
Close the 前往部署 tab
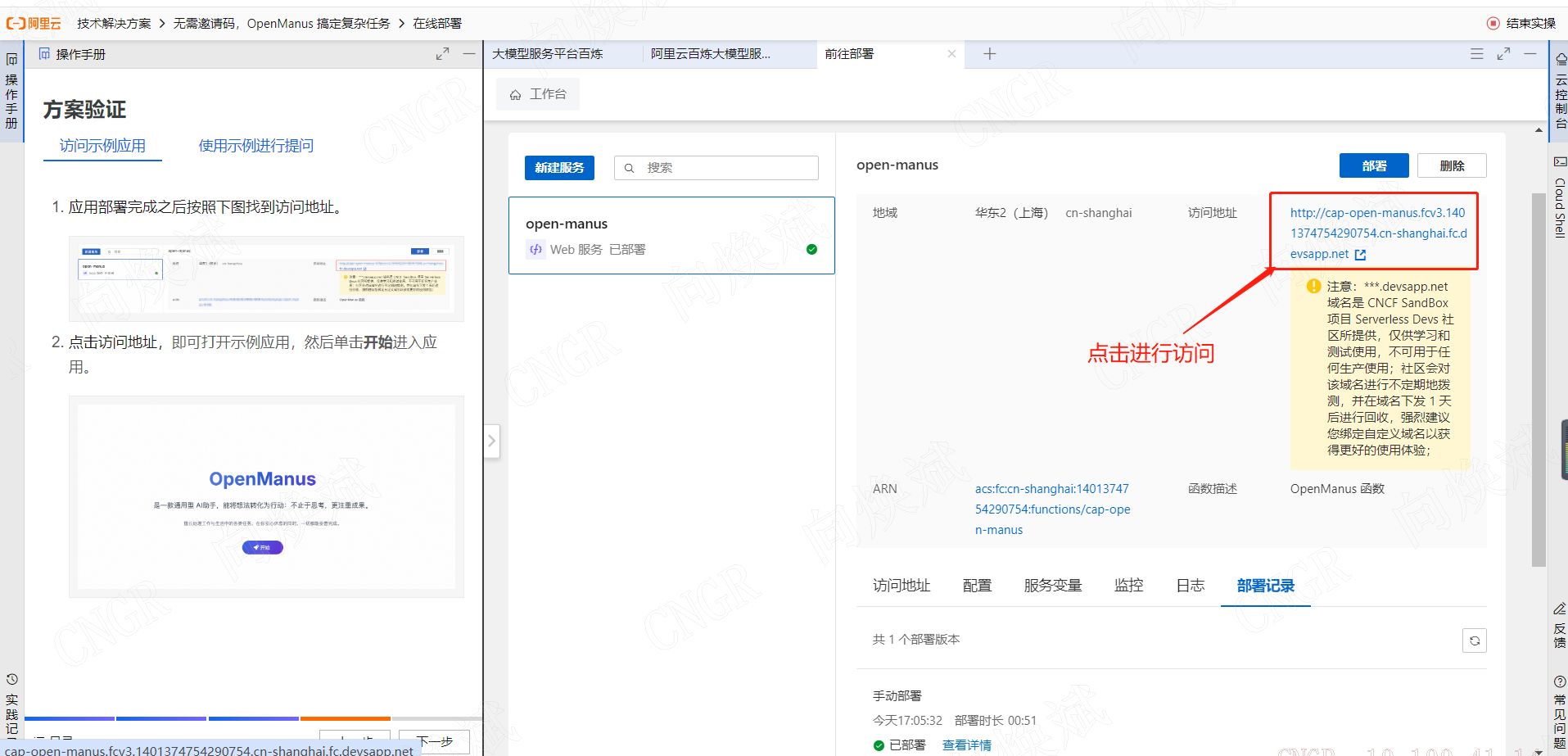(951, 54)
